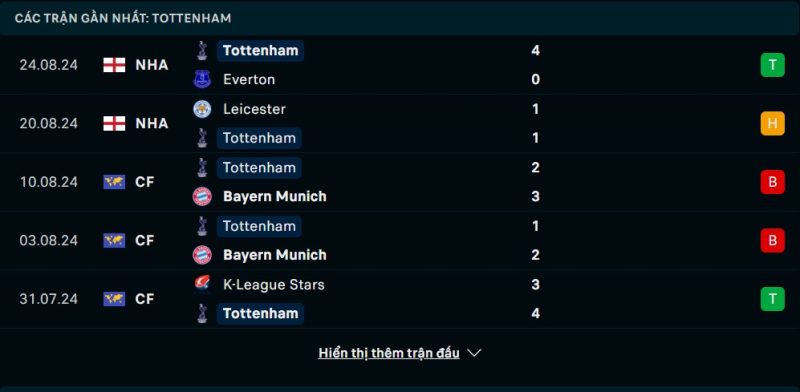Click the world flag icon for 31.07.24
The width and height of the screenshot is (800, 392).
(114, 299)
